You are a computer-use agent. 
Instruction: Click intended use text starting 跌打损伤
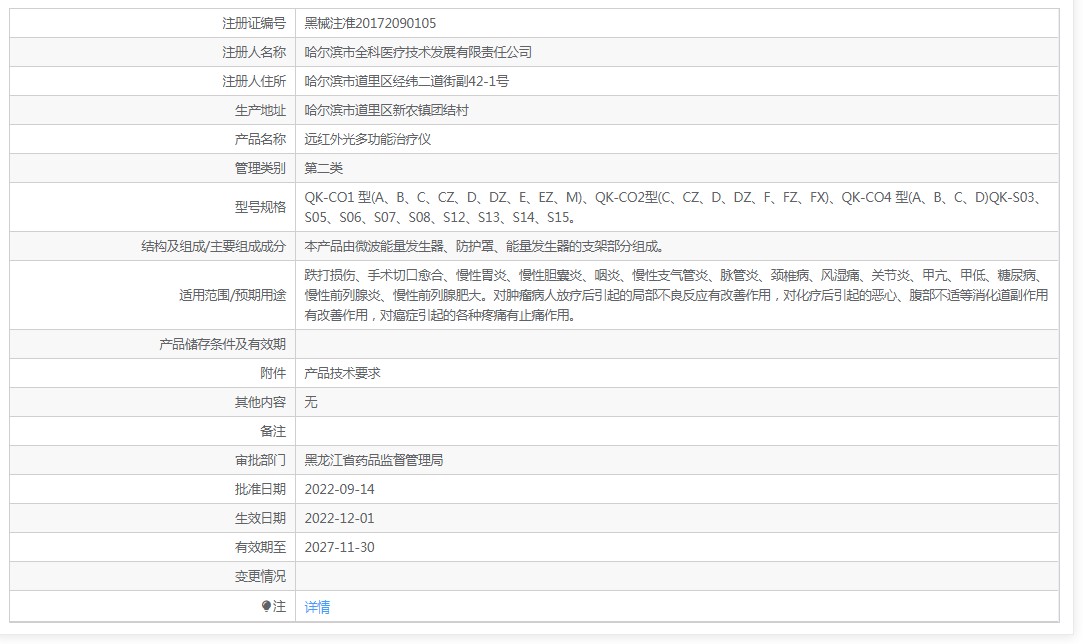click(x=676, y=295)
